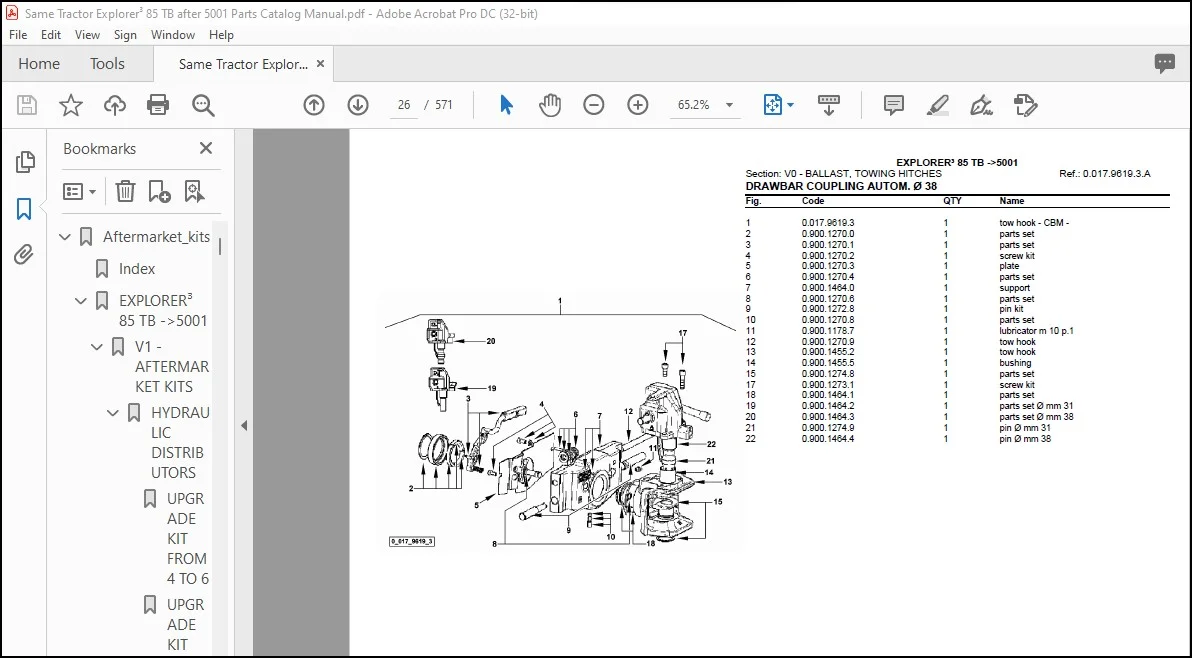The width and height of the screenshot is (1192, 658).
Task: Collapse the EXPLORER³ 85 TB bookmark
Action: 81,301
